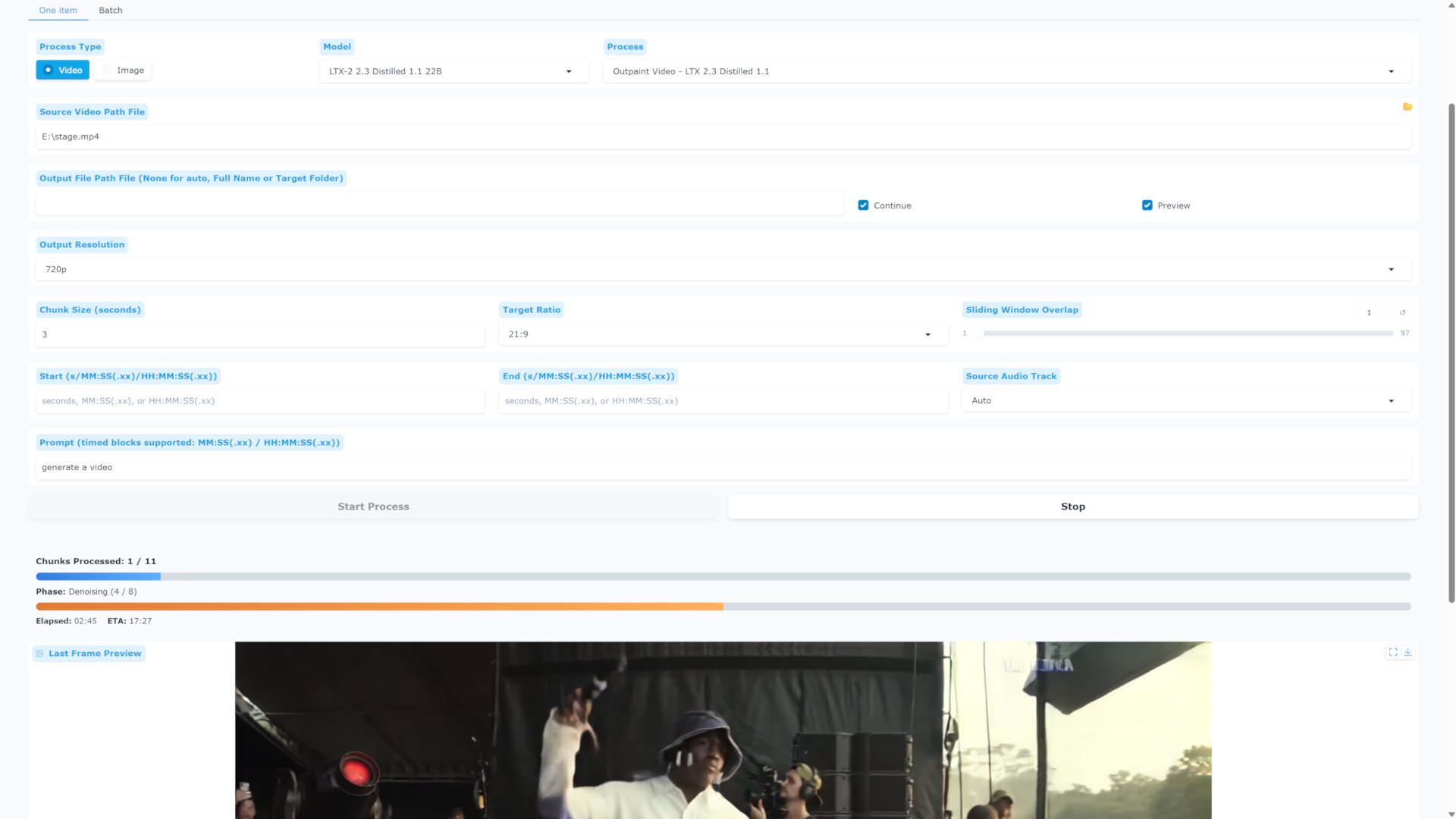The width and height of the screenshot is (1456, 819).
Task: Open the Target Ratio dropdown
Action: click(723, 334)
